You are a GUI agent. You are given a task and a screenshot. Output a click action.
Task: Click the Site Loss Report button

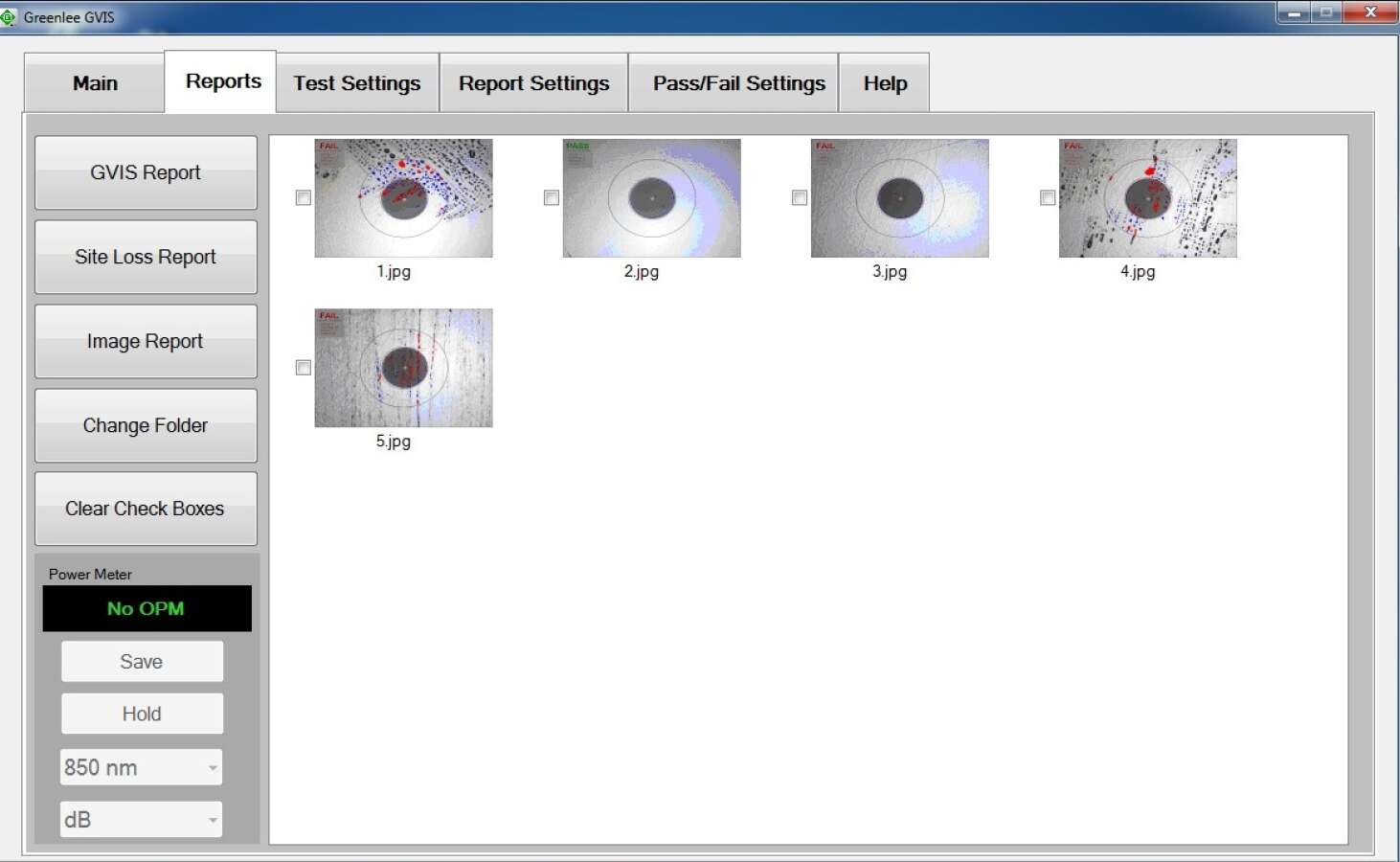[146, 257]
